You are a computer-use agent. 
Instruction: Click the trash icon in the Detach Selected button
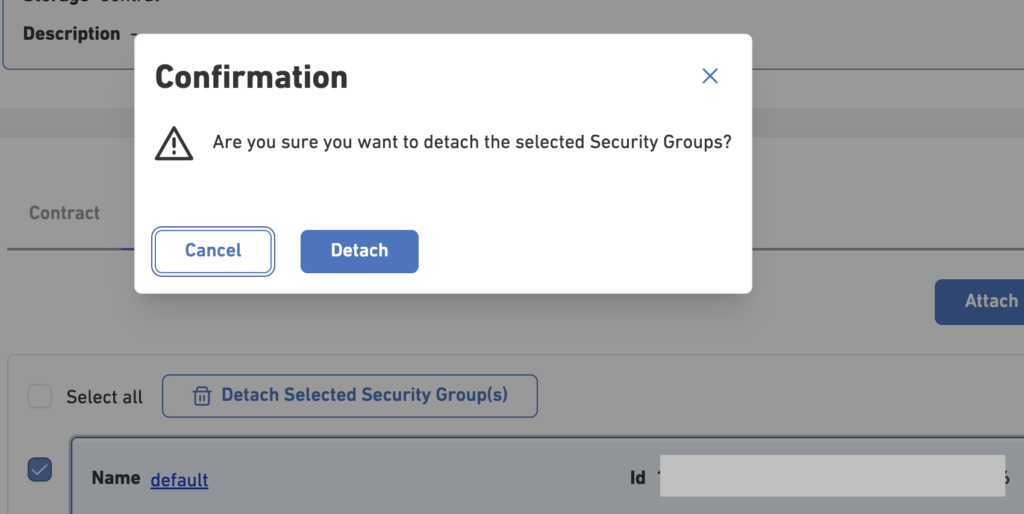pyautogui.click(x=202, y=396)
